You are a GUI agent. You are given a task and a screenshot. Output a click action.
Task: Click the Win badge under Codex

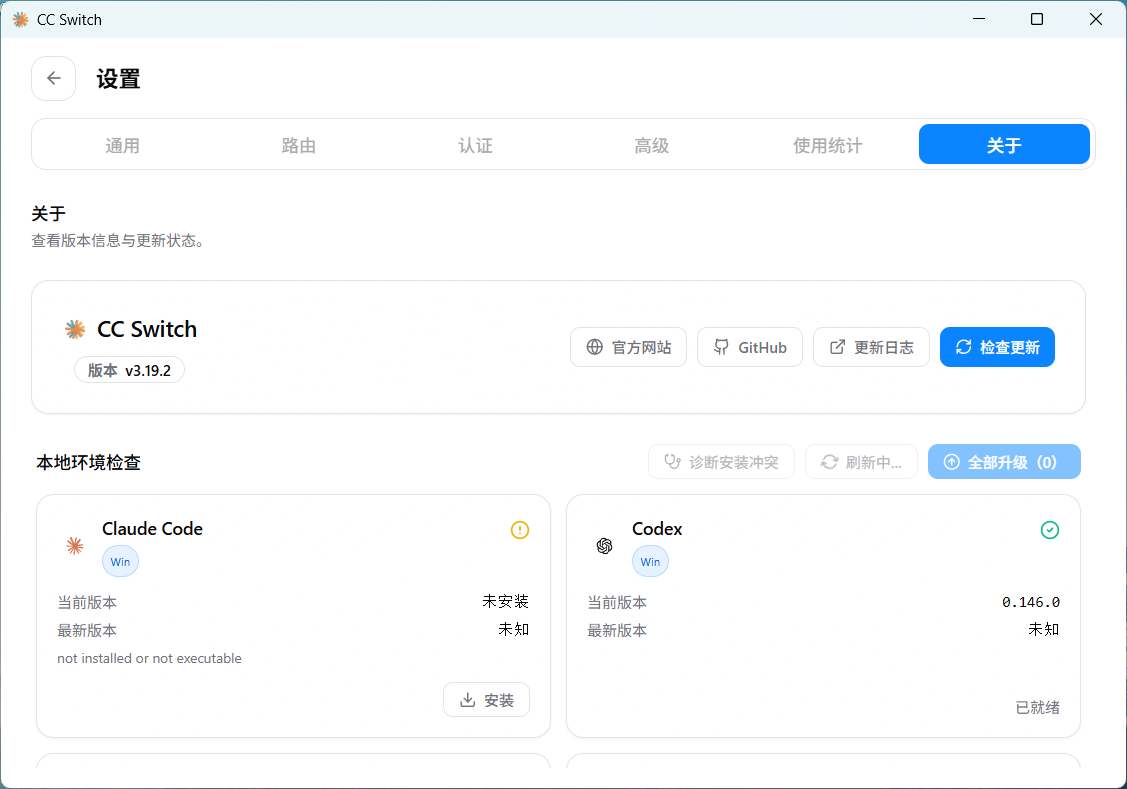point(650,562)
